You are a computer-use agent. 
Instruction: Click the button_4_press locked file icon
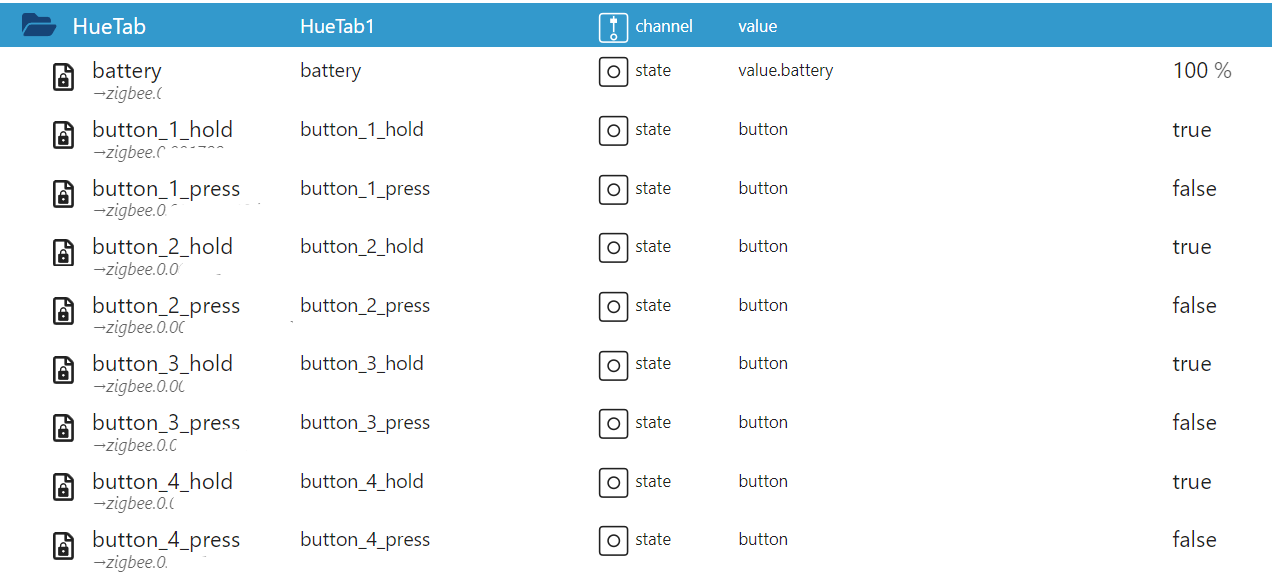click(63, 546)
